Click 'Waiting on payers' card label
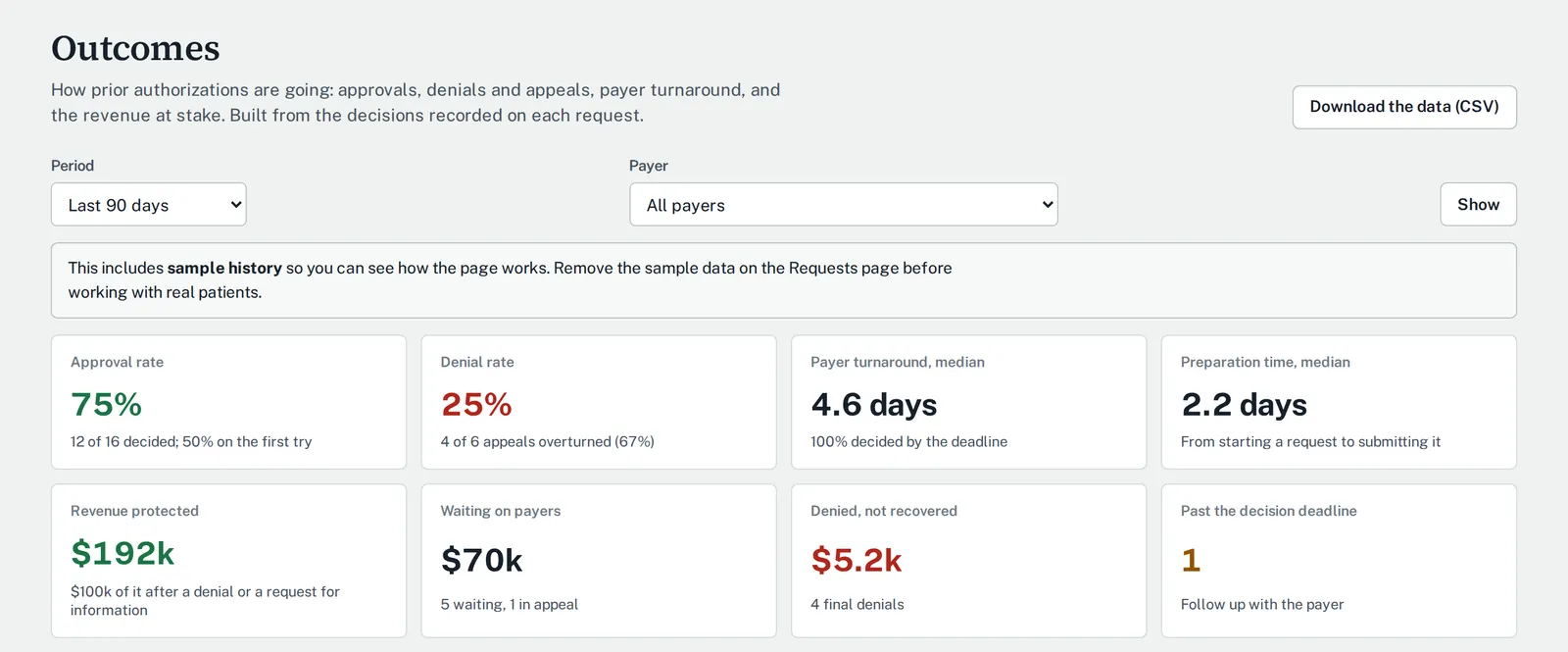 [500, 511]
